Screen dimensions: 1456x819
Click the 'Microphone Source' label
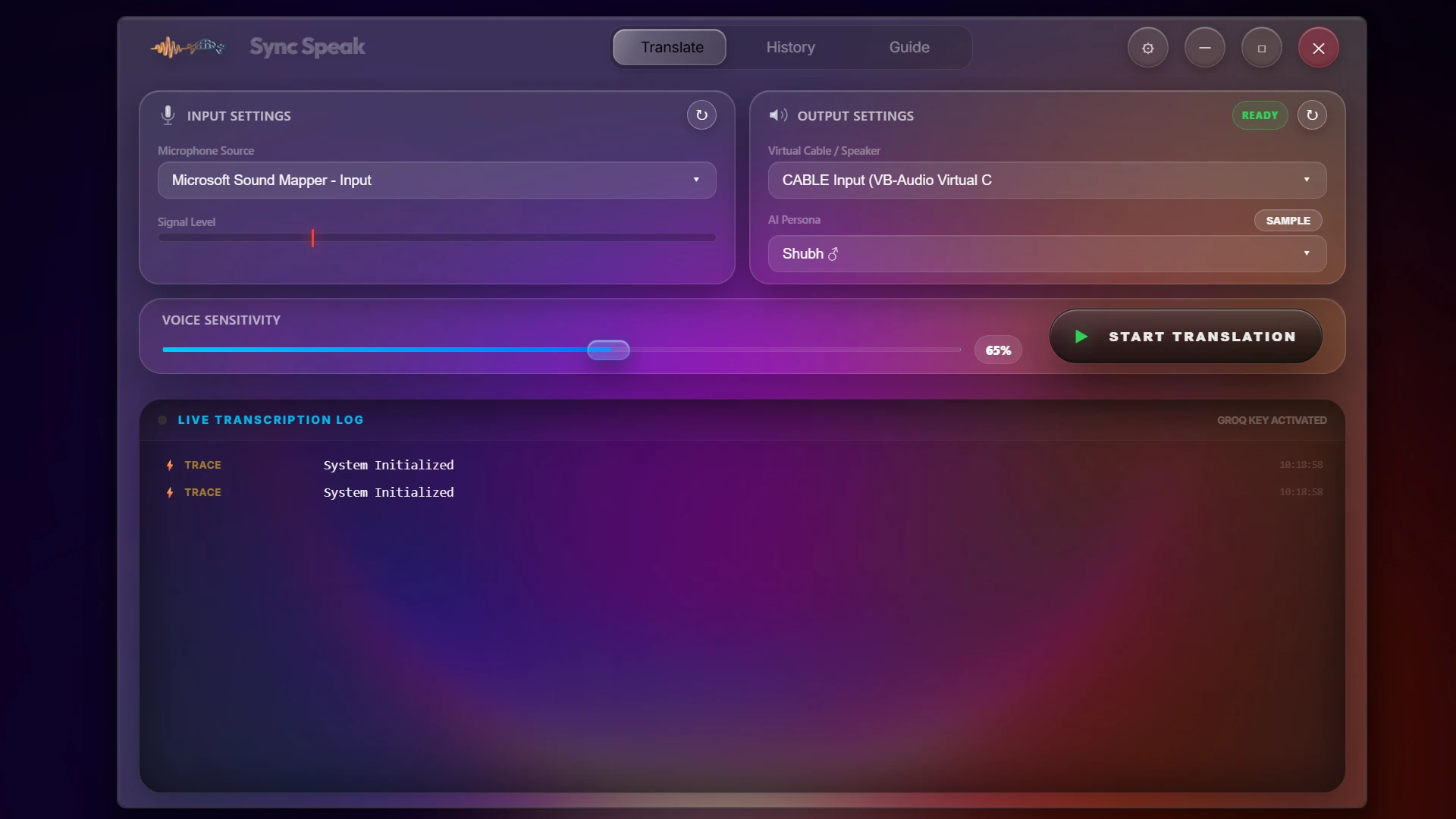click(x=206, y=151)
